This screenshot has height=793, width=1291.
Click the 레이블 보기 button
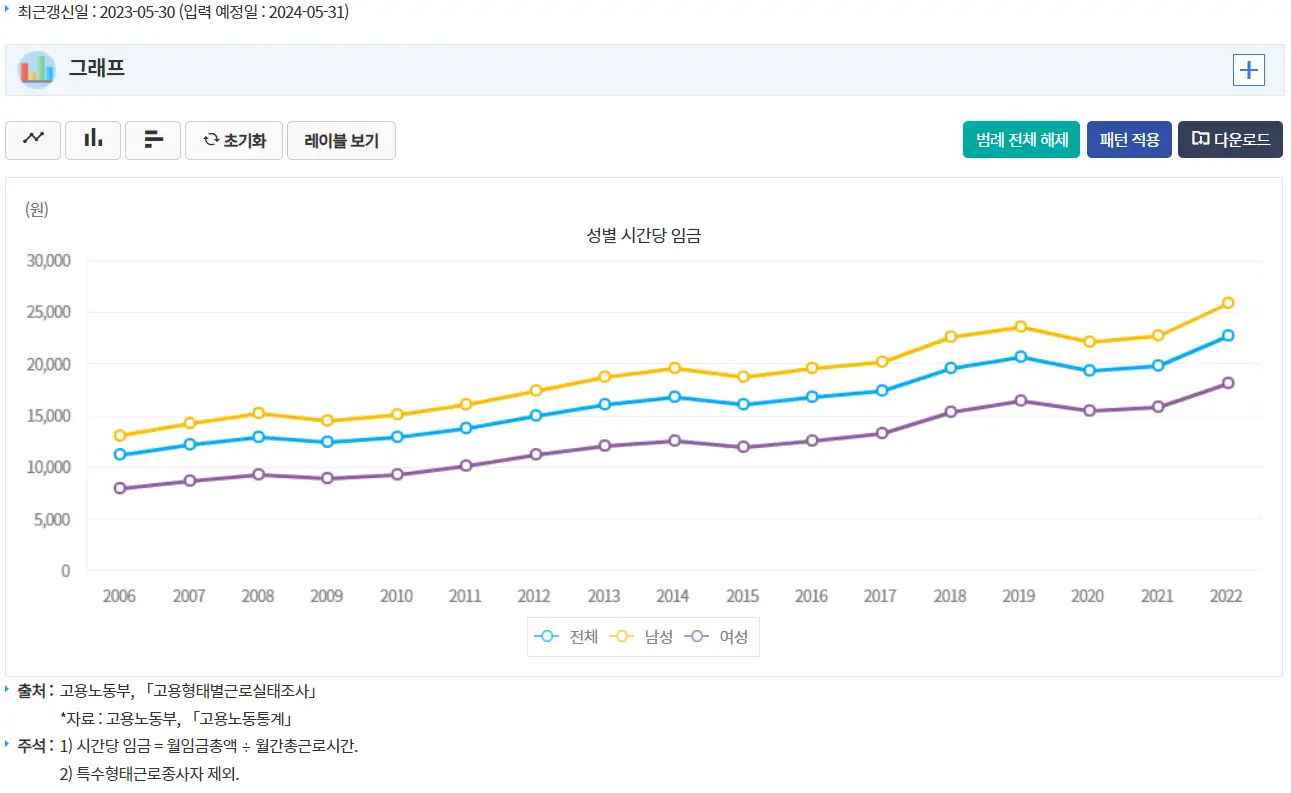[341, 140]
